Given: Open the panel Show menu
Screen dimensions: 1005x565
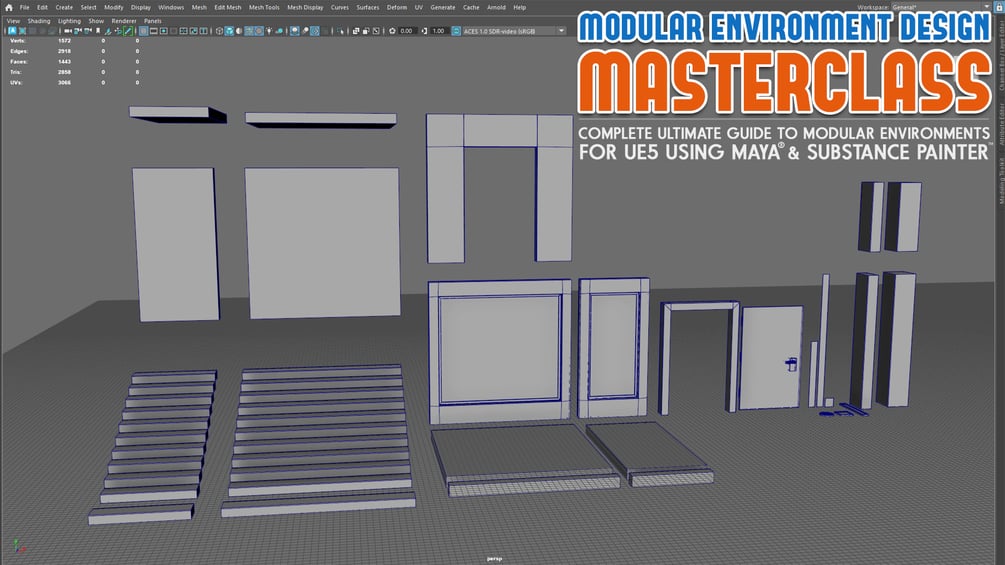Looking at the screenshot, I should (96, 21).
